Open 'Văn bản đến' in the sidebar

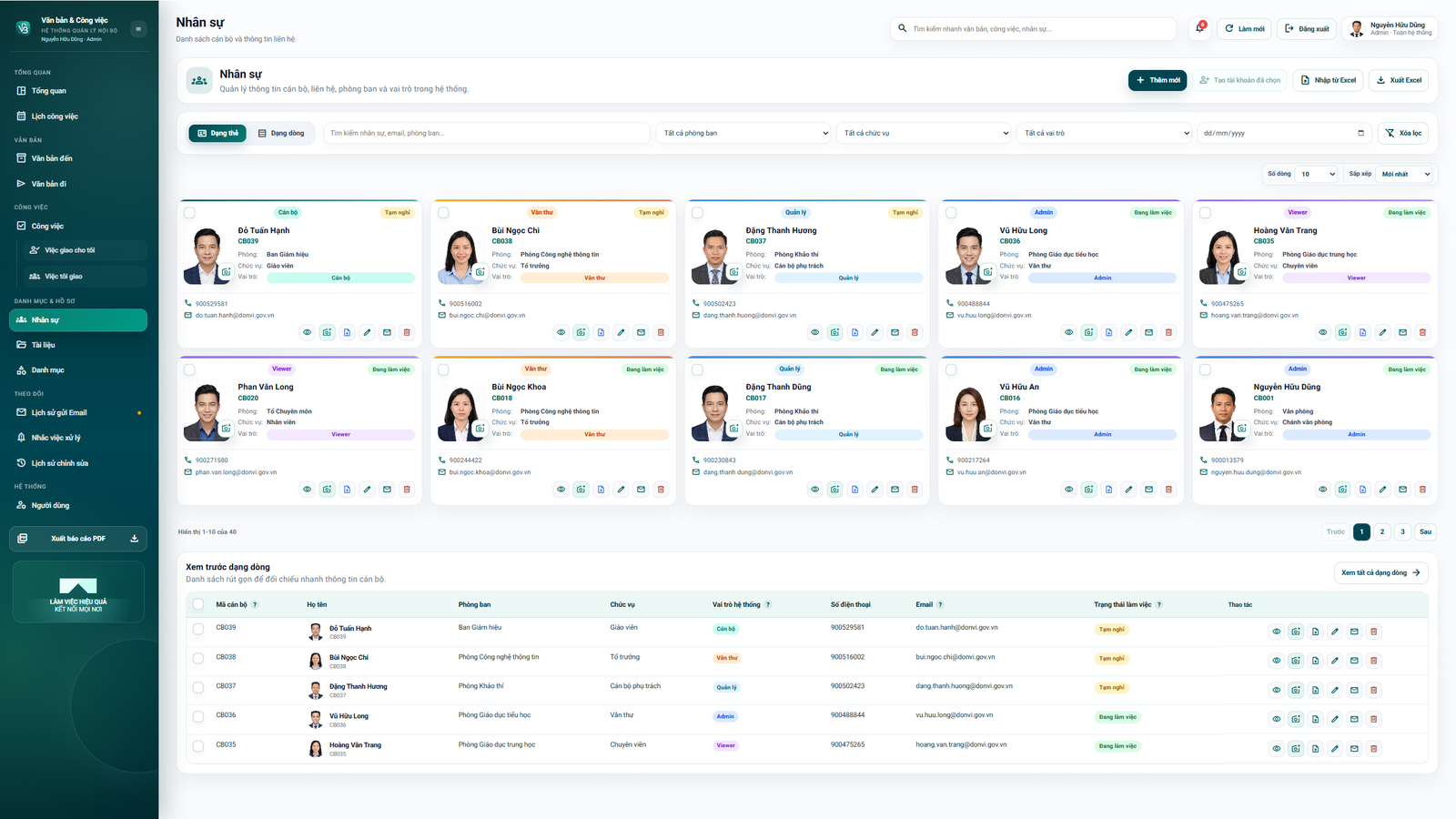coord(79,158)
